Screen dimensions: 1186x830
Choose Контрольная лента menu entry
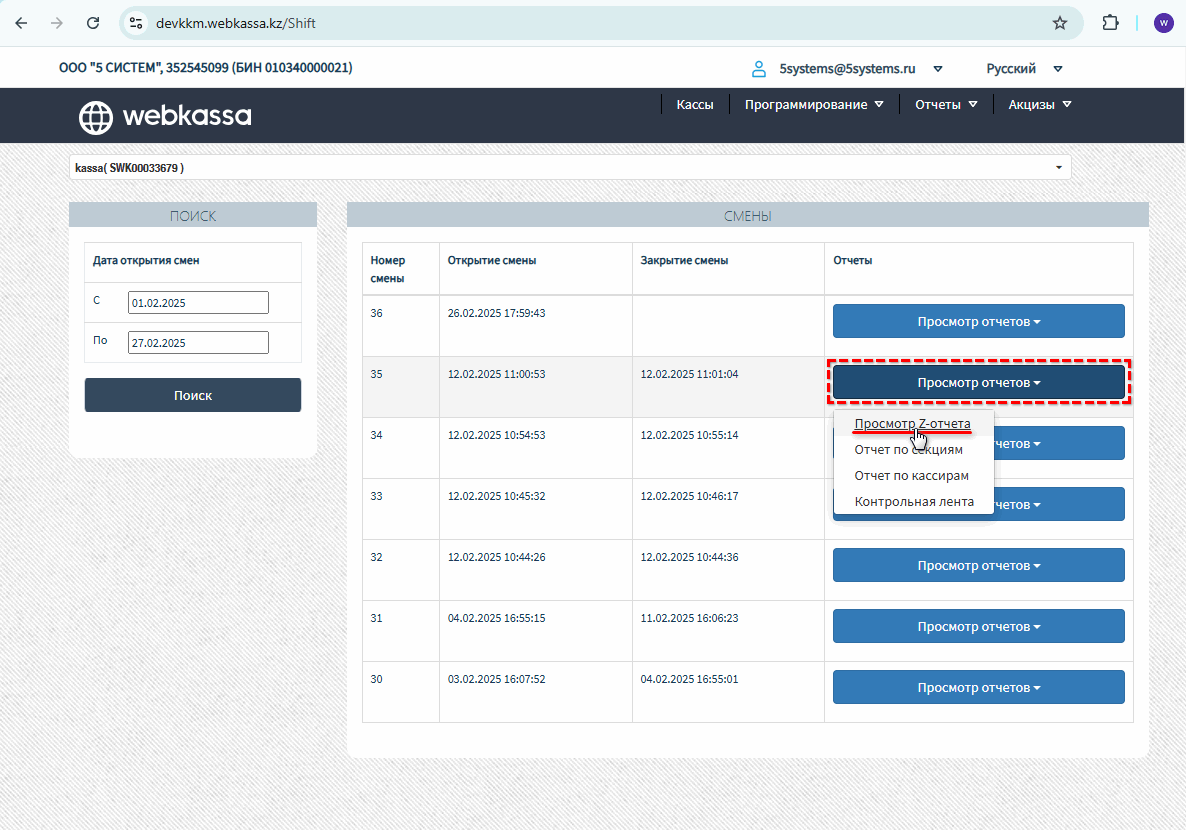coord(913,502)
